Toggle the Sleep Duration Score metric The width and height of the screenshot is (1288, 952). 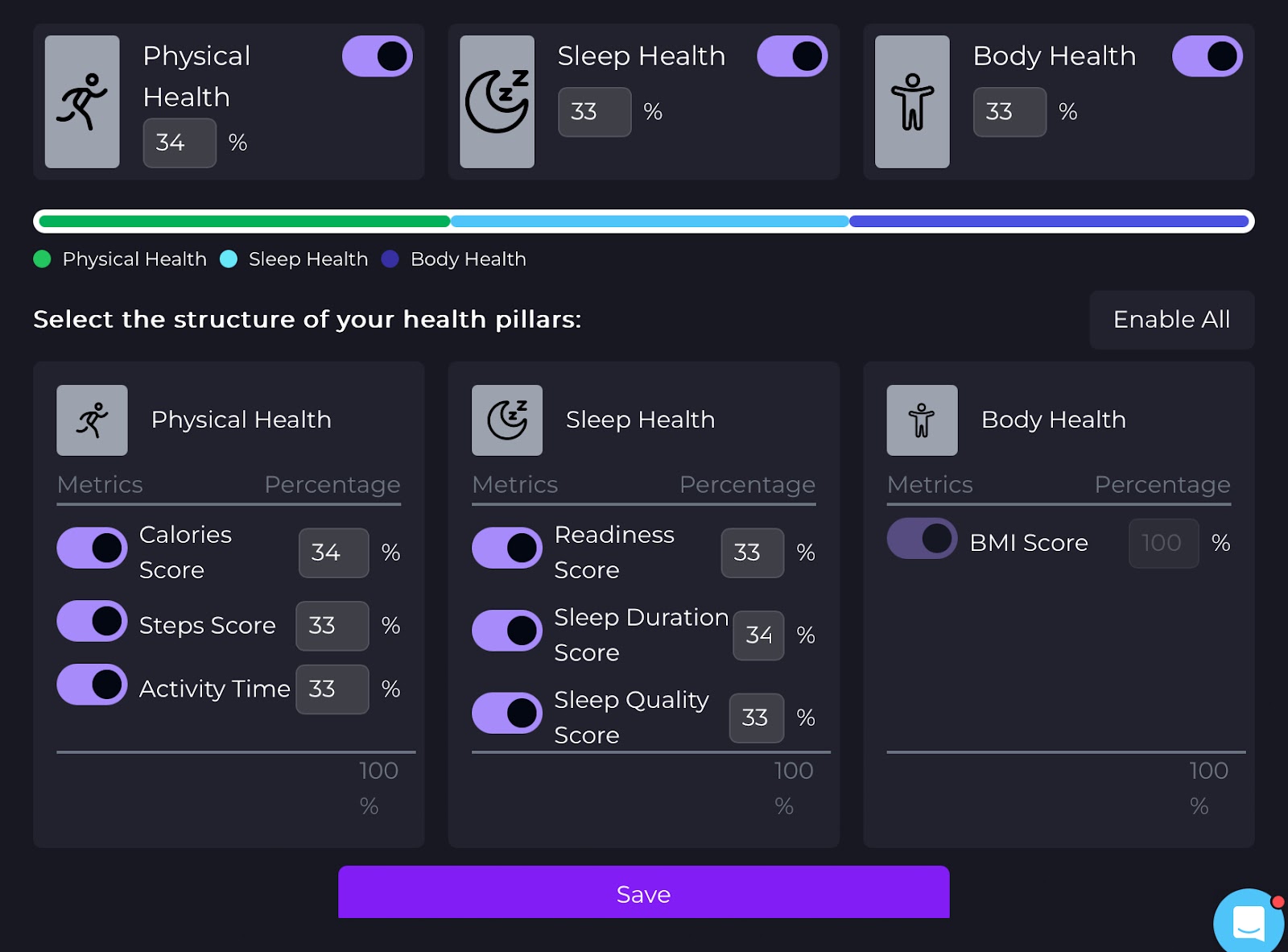click(x=507, y=631)
